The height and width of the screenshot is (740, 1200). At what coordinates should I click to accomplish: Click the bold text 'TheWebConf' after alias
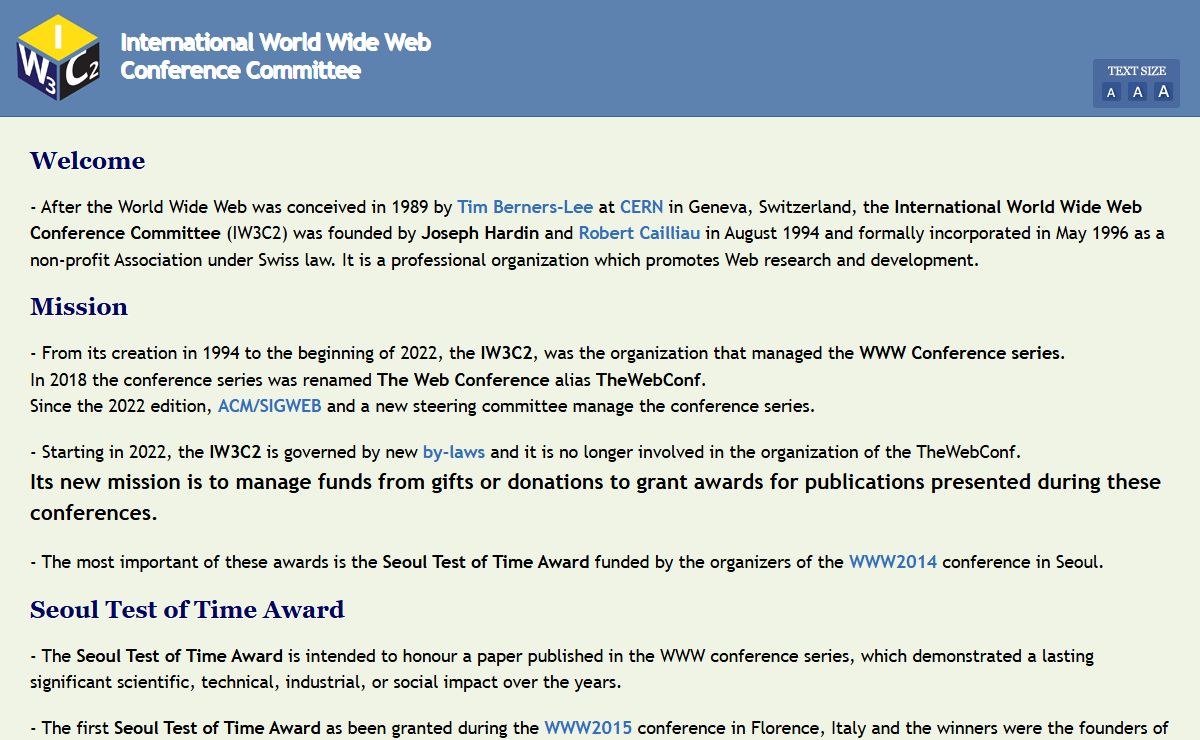(649, 380)
